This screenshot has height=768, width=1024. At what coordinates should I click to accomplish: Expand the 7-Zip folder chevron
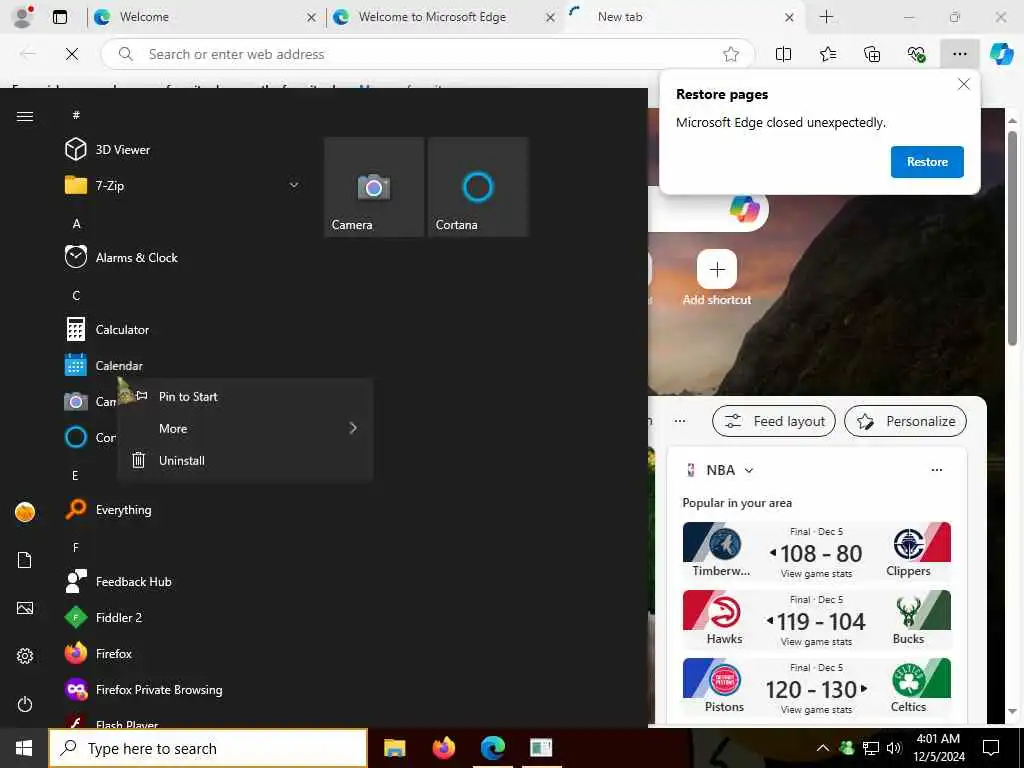click(294, 185)
